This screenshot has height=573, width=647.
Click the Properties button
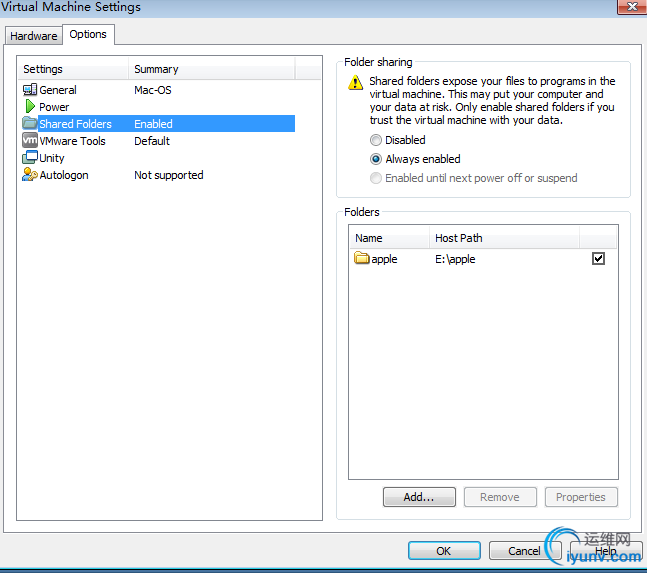(x=581, y=497)
